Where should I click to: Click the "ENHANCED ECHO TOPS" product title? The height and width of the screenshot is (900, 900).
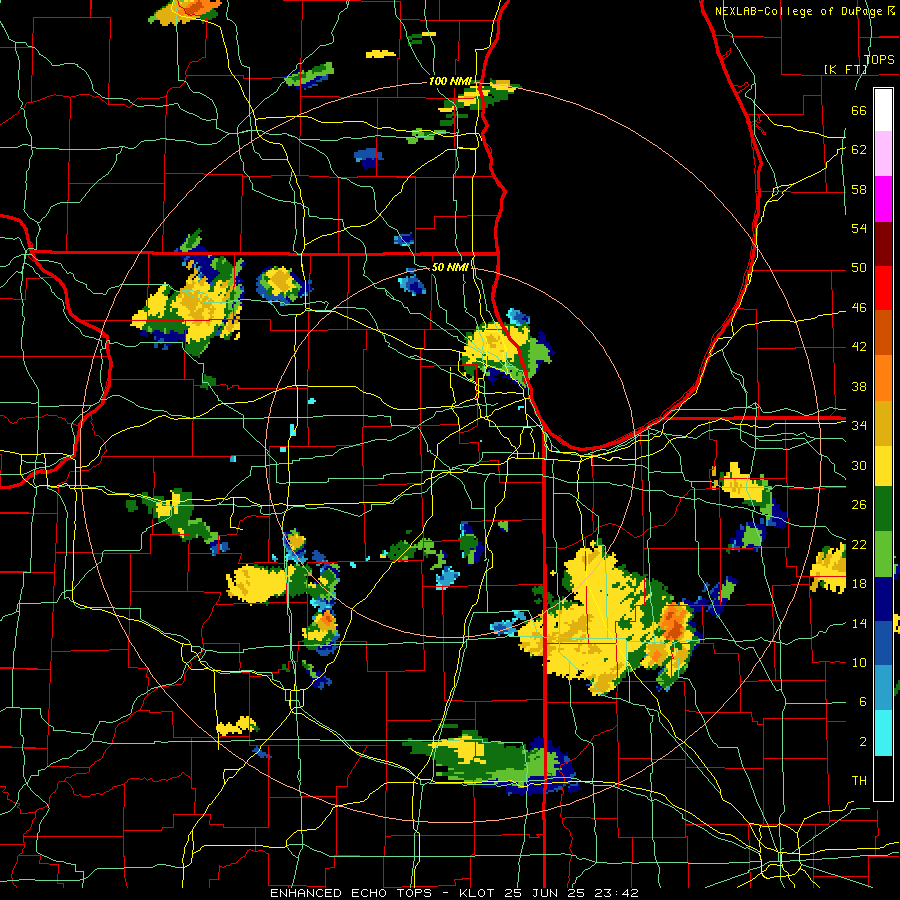point(352,893)
